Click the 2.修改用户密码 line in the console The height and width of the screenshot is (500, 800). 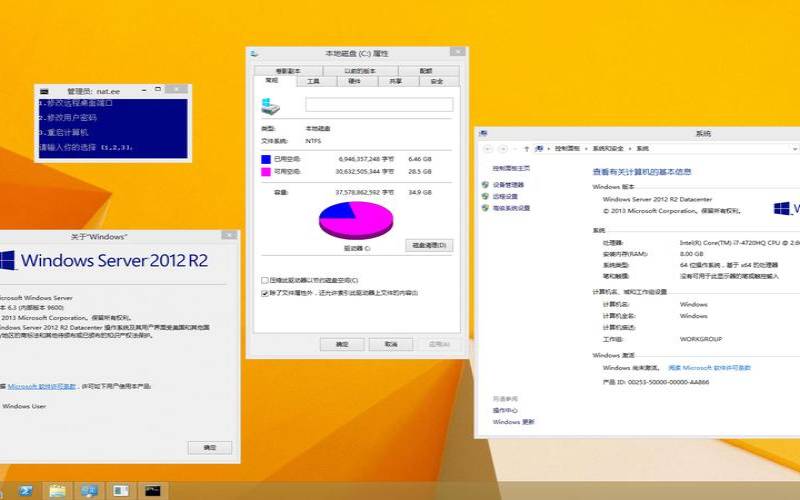point(68,117)
